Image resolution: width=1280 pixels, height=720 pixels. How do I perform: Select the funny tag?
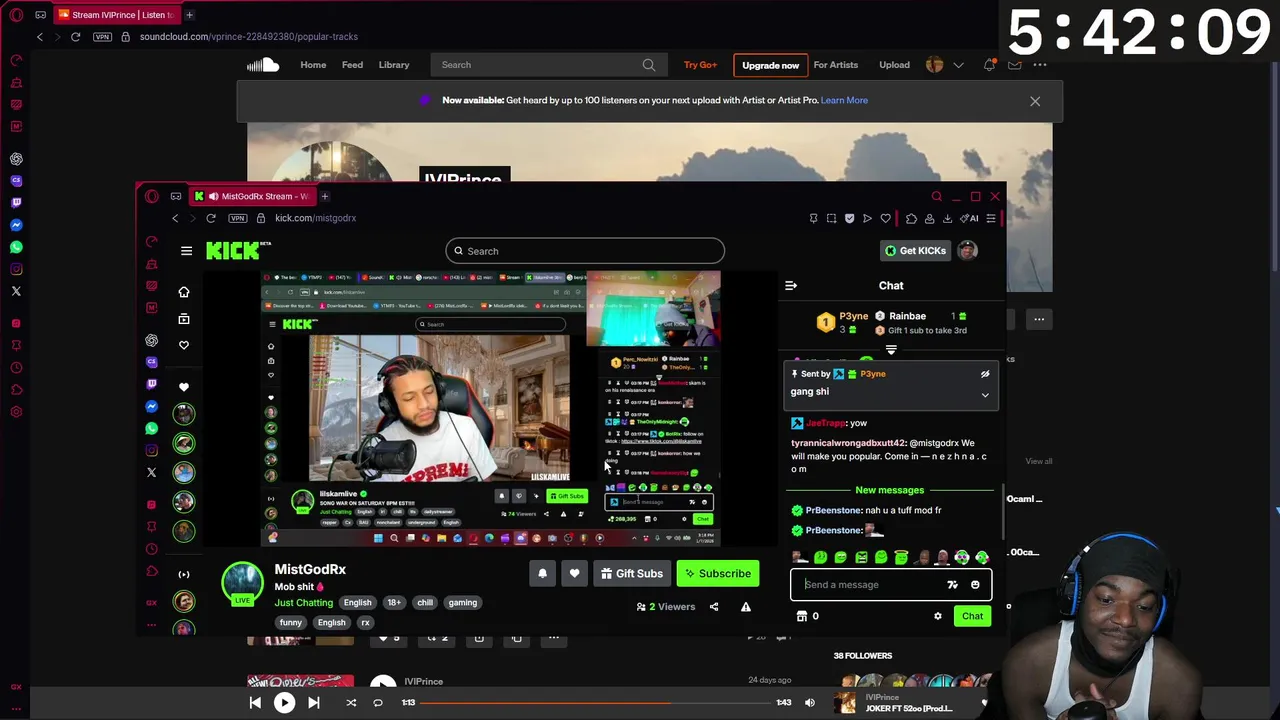(291, 623)
